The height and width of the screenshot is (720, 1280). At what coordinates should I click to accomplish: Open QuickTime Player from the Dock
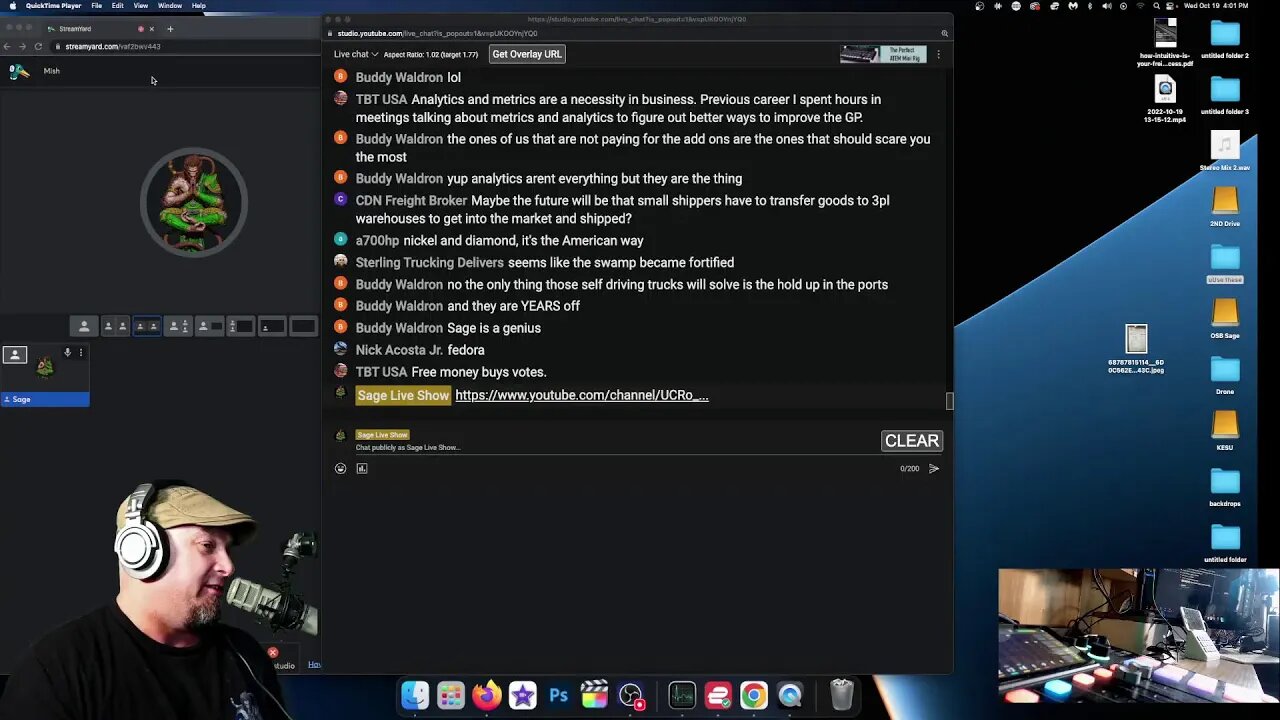(x=790, y=694)
